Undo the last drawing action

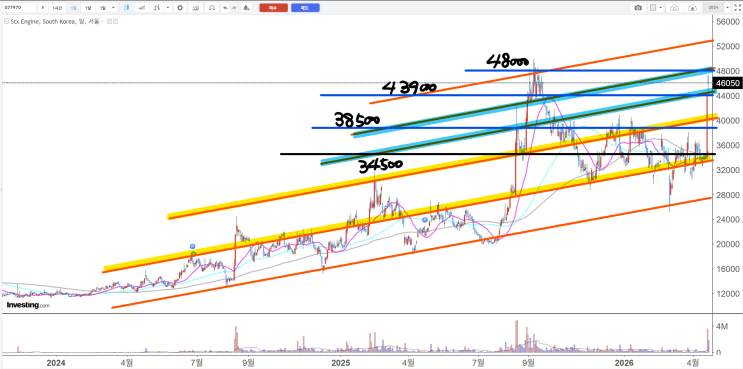pyautogui.click(x=226, y=8)
